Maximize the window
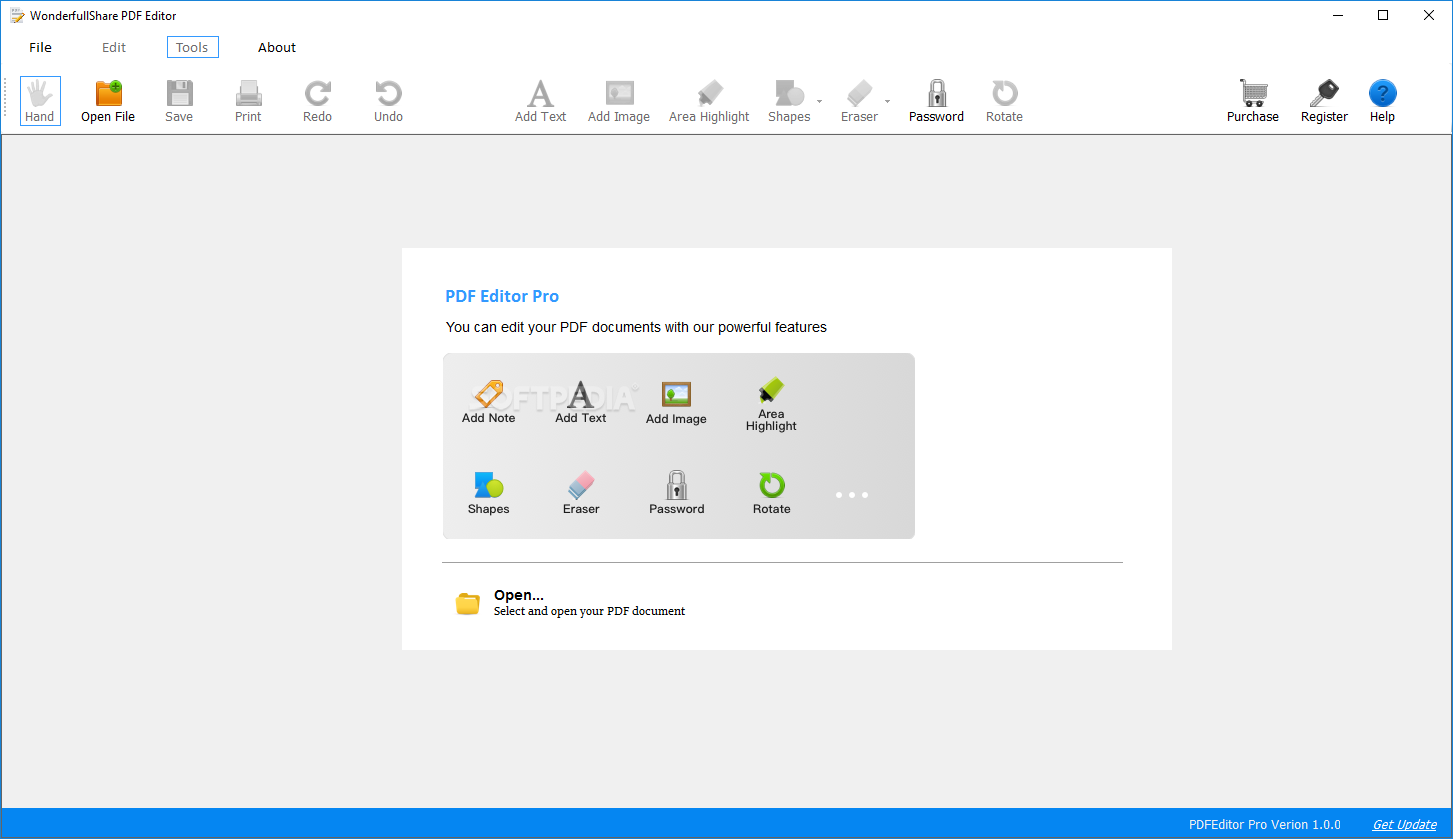Viewport: 1453px width, 839px height. (x=1383, y=15)
